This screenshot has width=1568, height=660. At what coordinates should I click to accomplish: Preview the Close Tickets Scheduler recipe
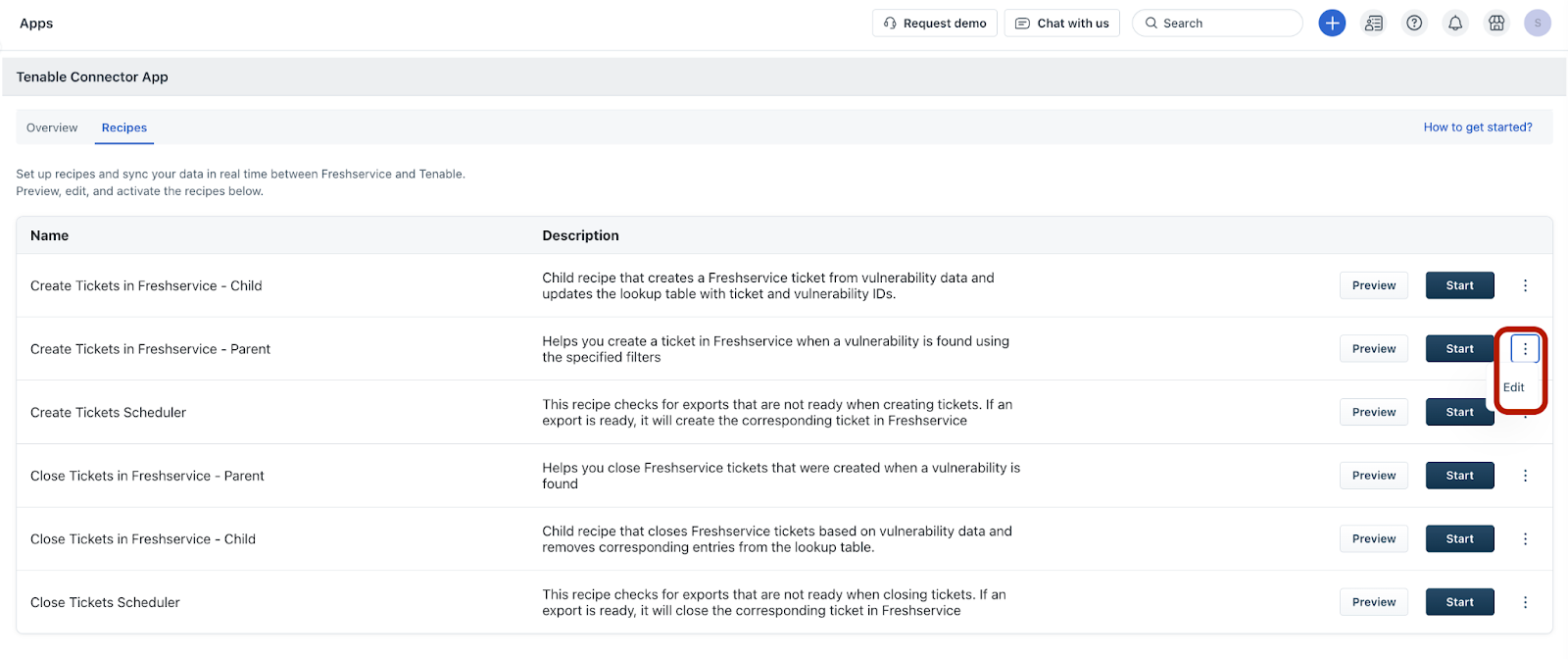click(1374, 602)
